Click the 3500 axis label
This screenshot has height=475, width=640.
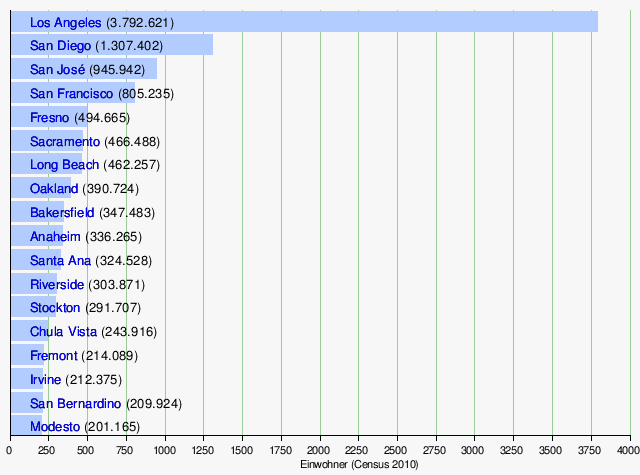[550, 450]
